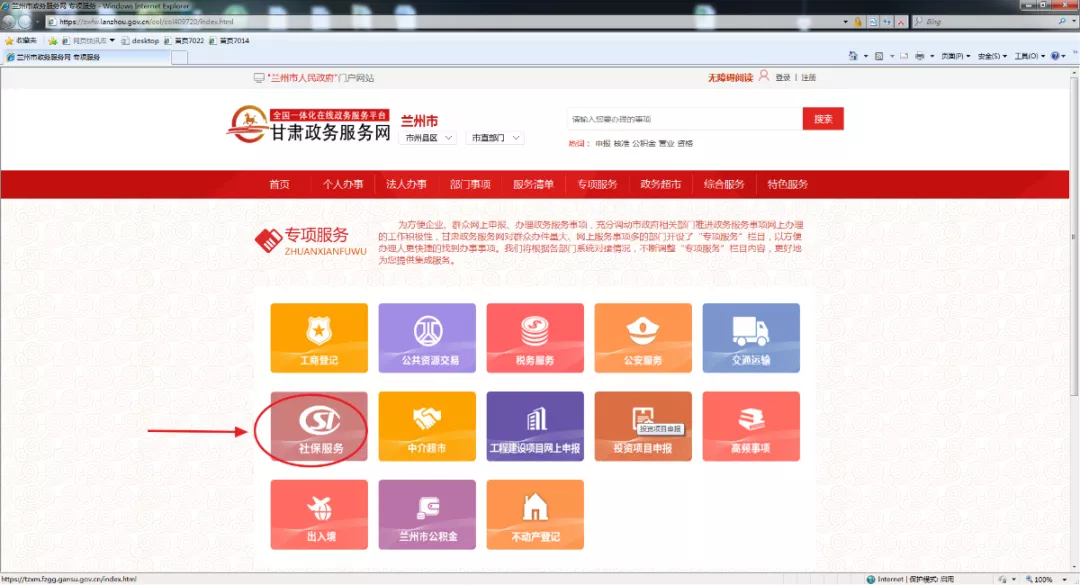Select the 工程建设项目网上申报 building tile
This screenshot has height=585, width=1080.
pyautogui.click(x=534, y=426)
